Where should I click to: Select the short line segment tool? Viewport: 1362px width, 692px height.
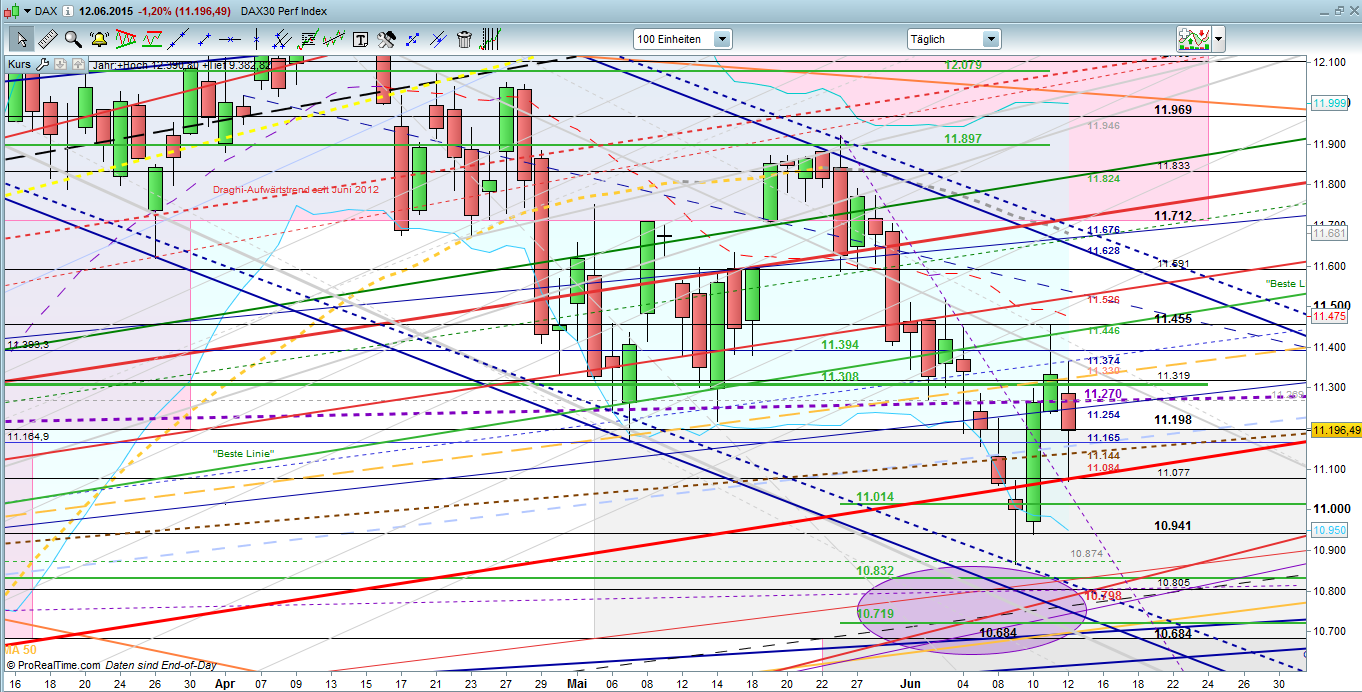204,39
